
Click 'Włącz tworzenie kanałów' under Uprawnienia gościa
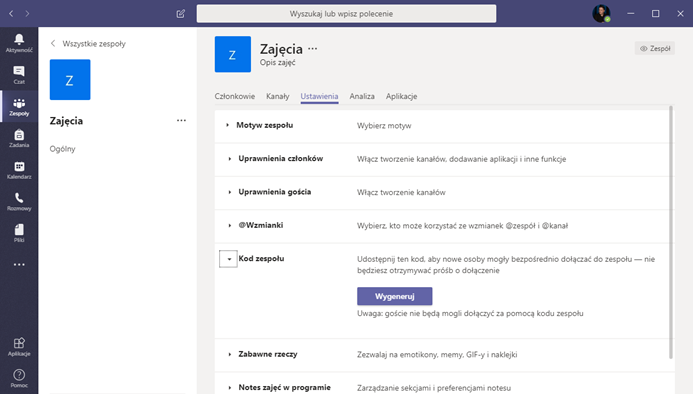pyautogui.click(x=401, y=192)
